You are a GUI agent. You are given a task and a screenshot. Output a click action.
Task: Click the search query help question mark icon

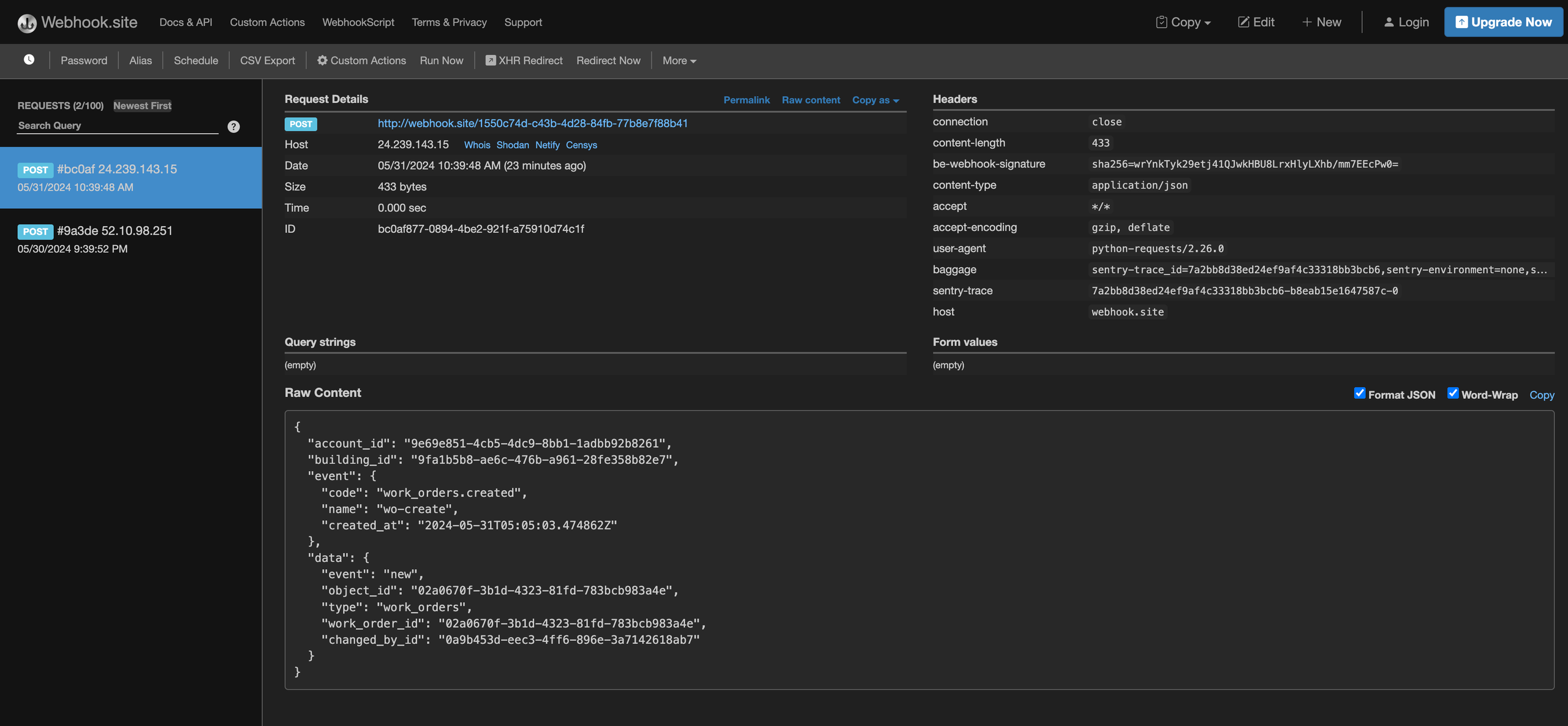pos(233,126)
